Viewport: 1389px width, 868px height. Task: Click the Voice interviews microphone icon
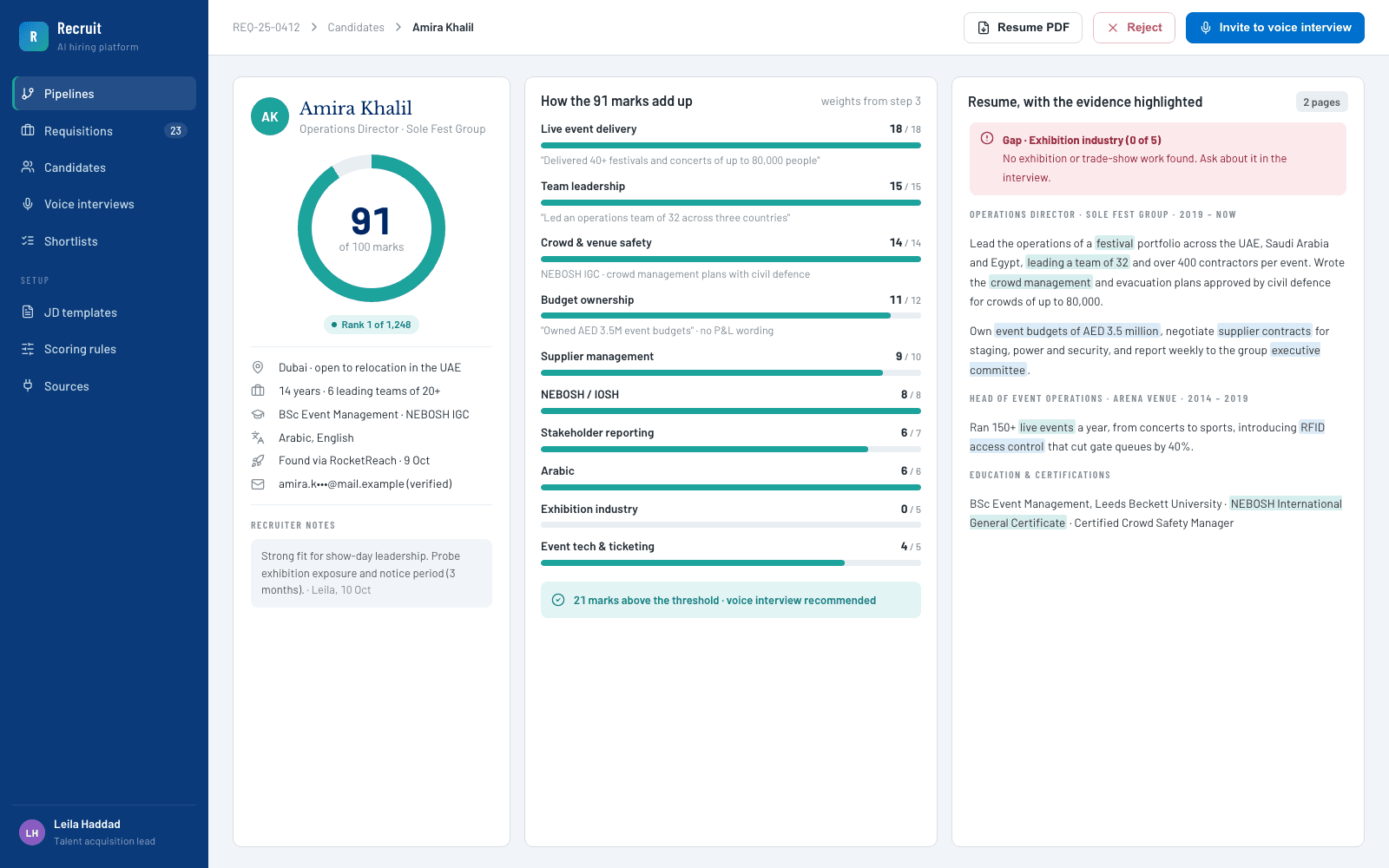(x=28, y=204)
